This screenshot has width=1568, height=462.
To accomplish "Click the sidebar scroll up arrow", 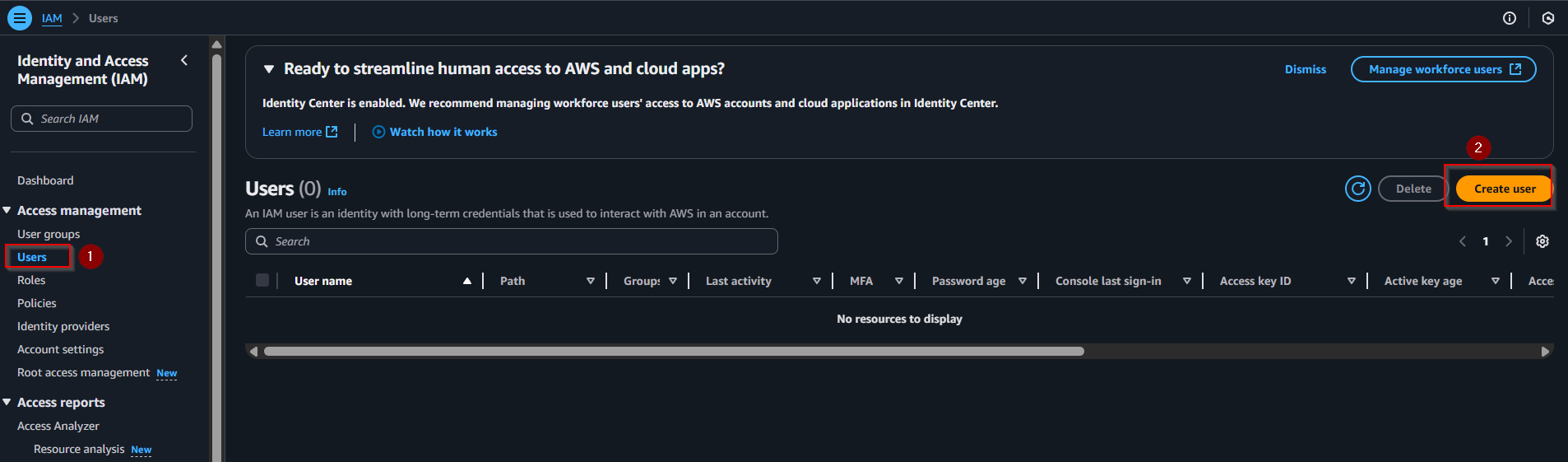I will (x=216, y=44).
